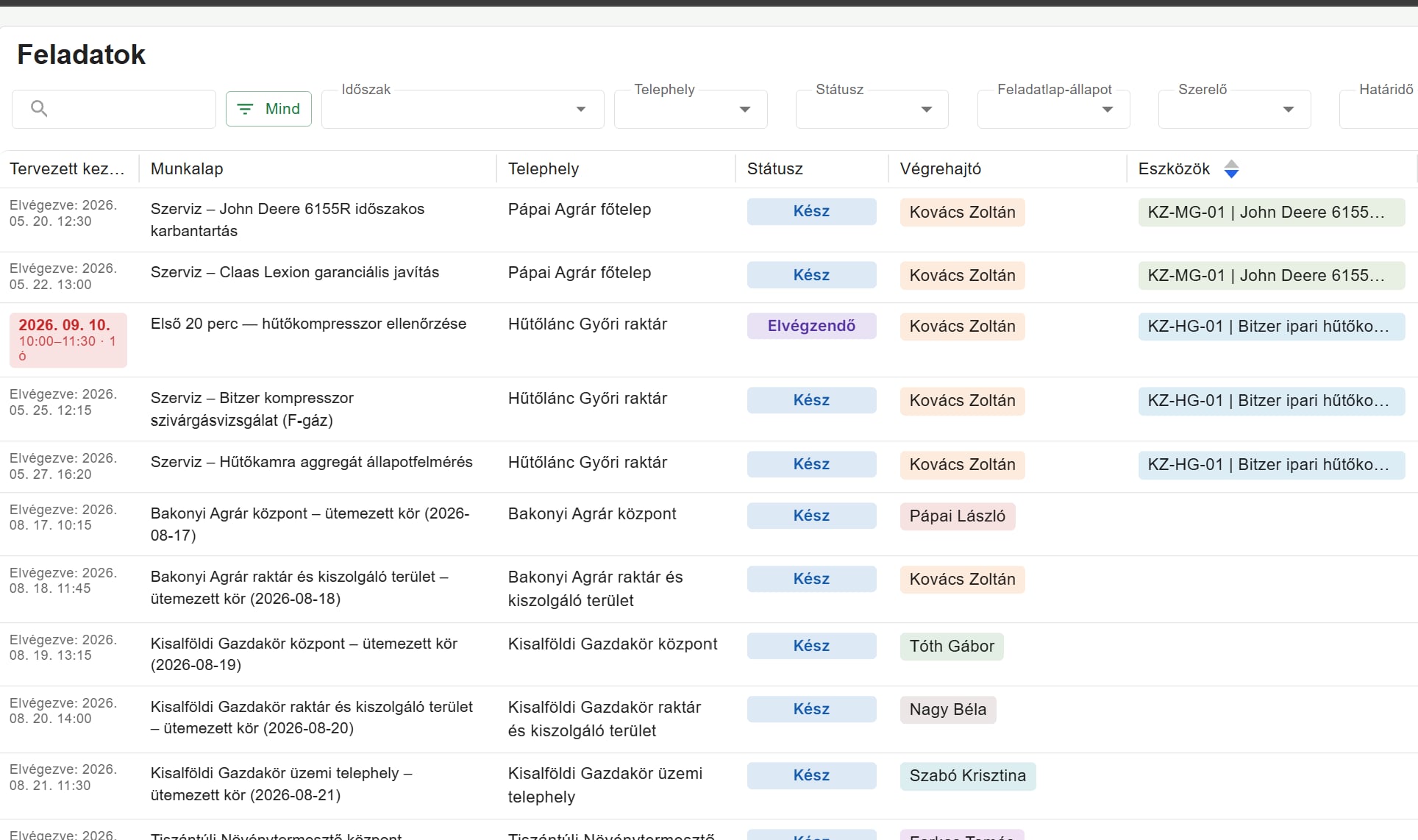Select Kisalföldi Gazdakör üzemi telephely site cell
Image resolution: width=1418 pixels, height=840 pixels.
[x=605, y=785]
